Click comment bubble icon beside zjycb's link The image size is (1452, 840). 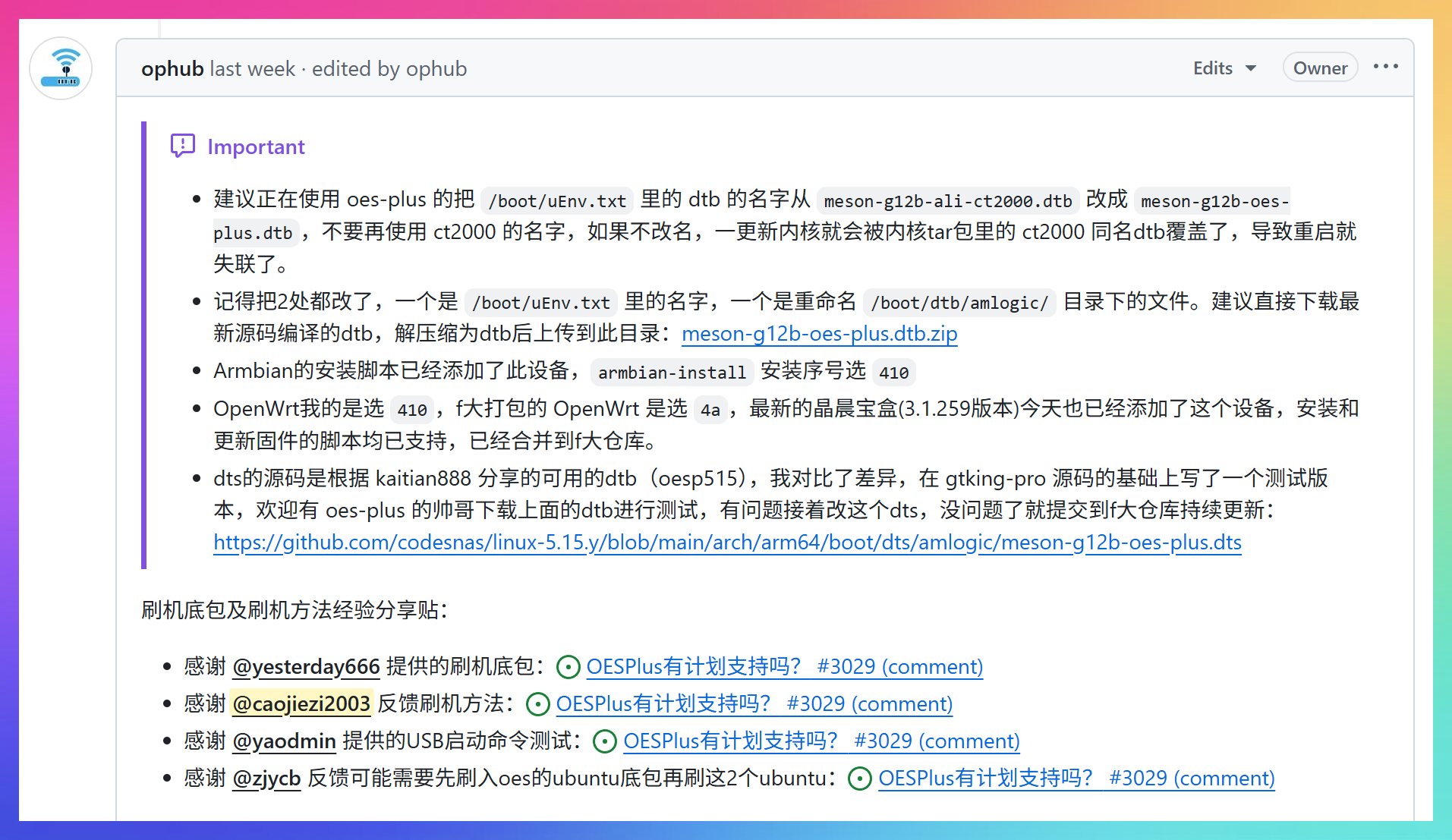(860, 778)
